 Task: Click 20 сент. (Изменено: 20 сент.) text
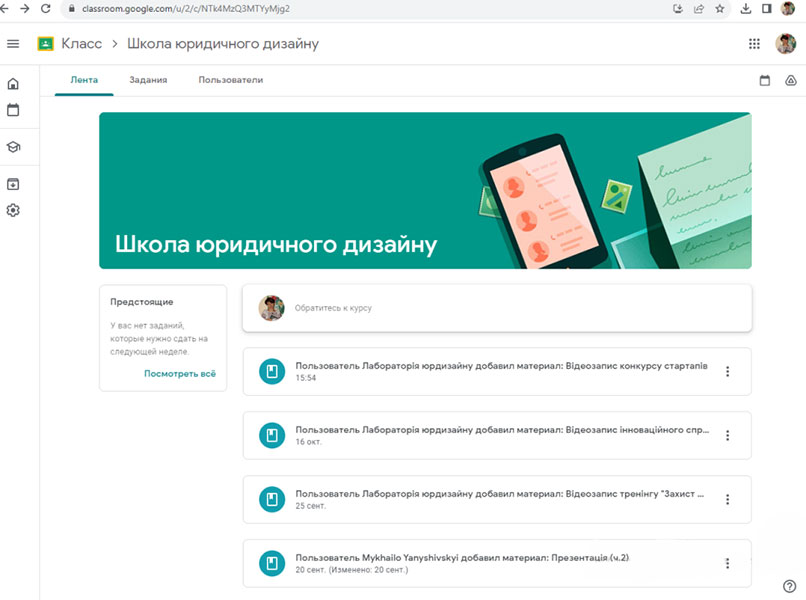[352, 570]
